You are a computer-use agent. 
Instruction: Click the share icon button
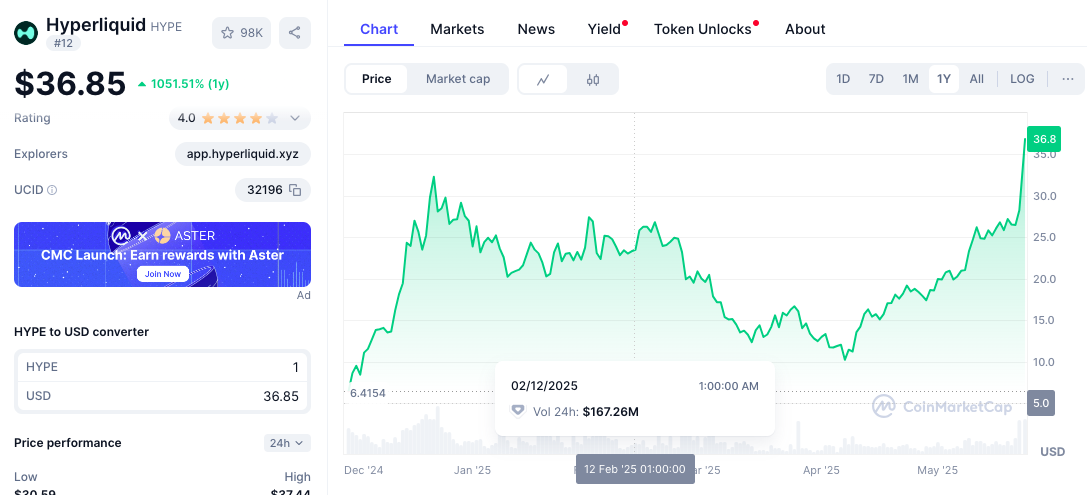(x=294, y=33)
